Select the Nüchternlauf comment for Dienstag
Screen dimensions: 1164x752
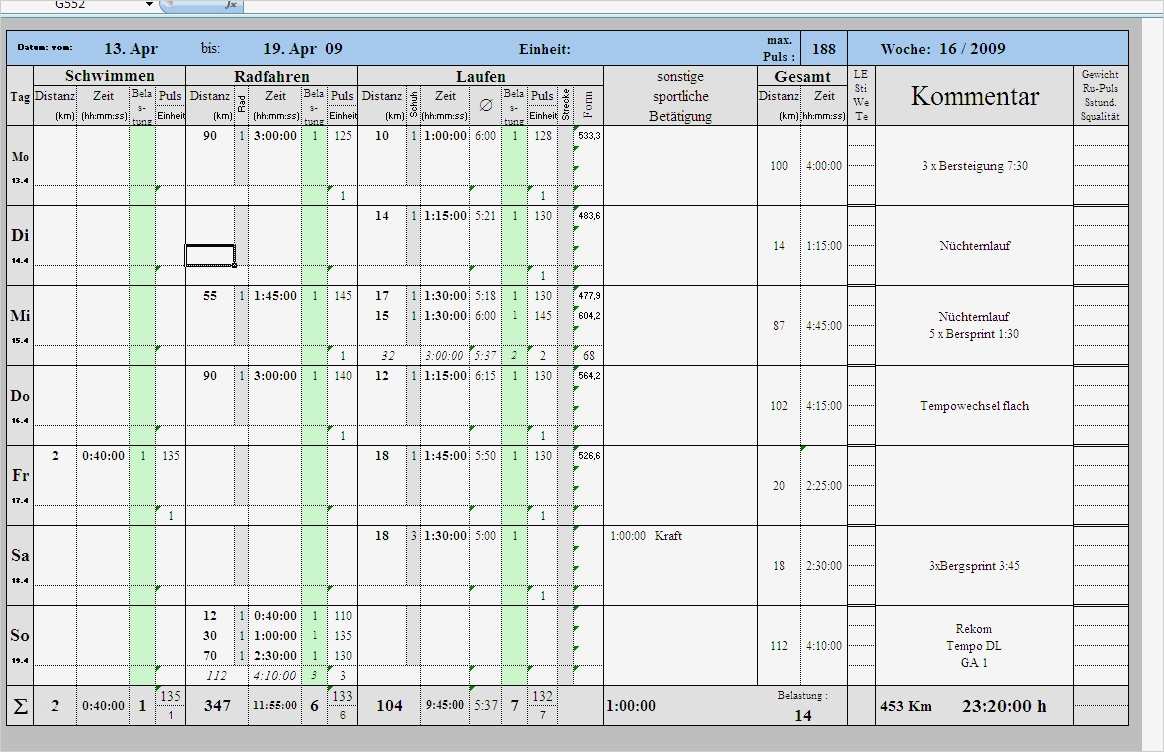point(973,246)
